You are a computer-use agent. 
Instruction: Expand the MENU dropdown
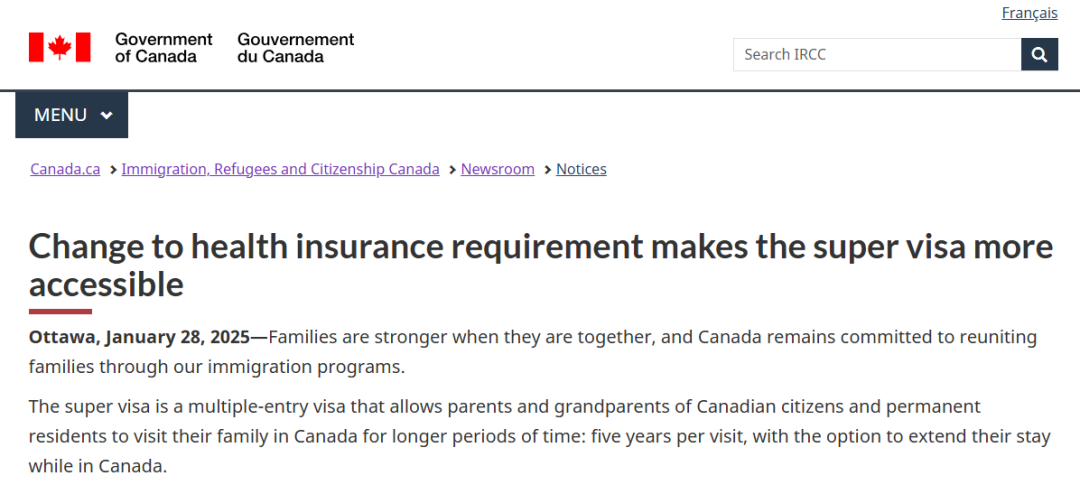[x=72, y=115]
